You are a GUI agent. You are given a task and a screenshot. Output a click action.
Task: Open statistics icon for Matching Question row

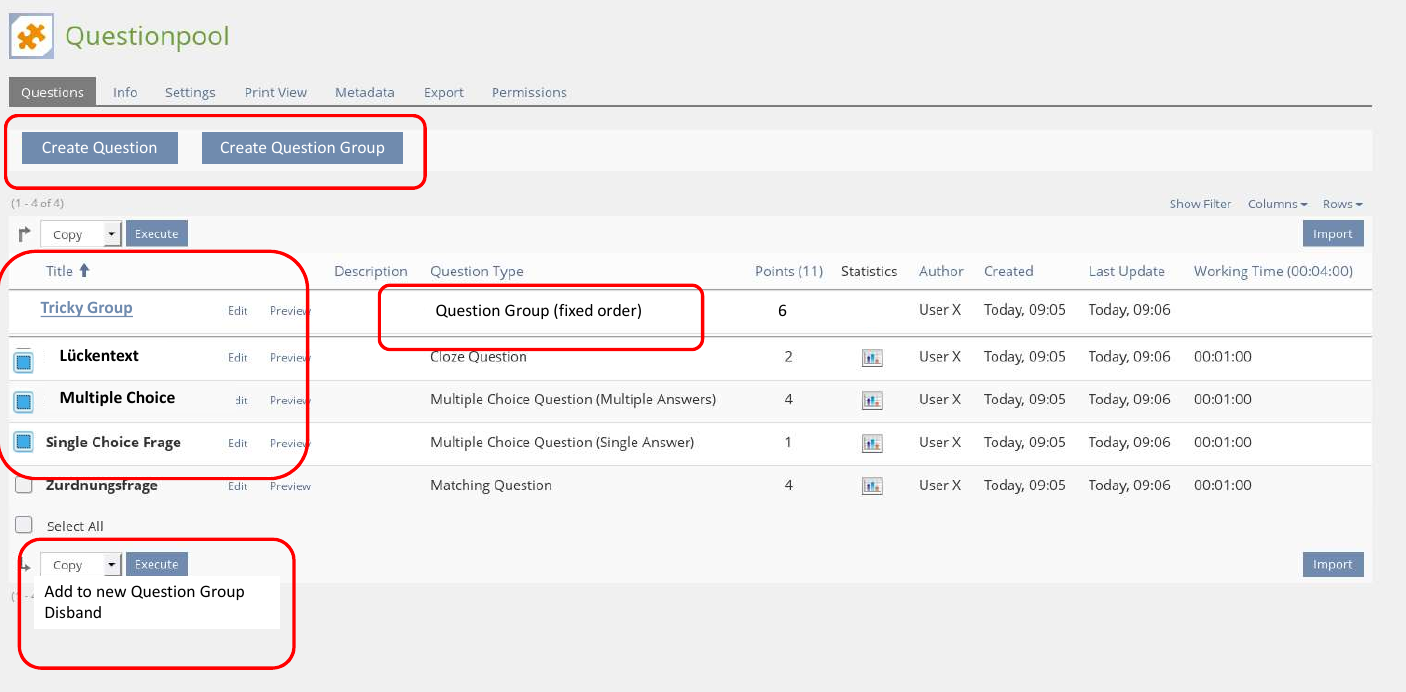(x=872, y=486)
